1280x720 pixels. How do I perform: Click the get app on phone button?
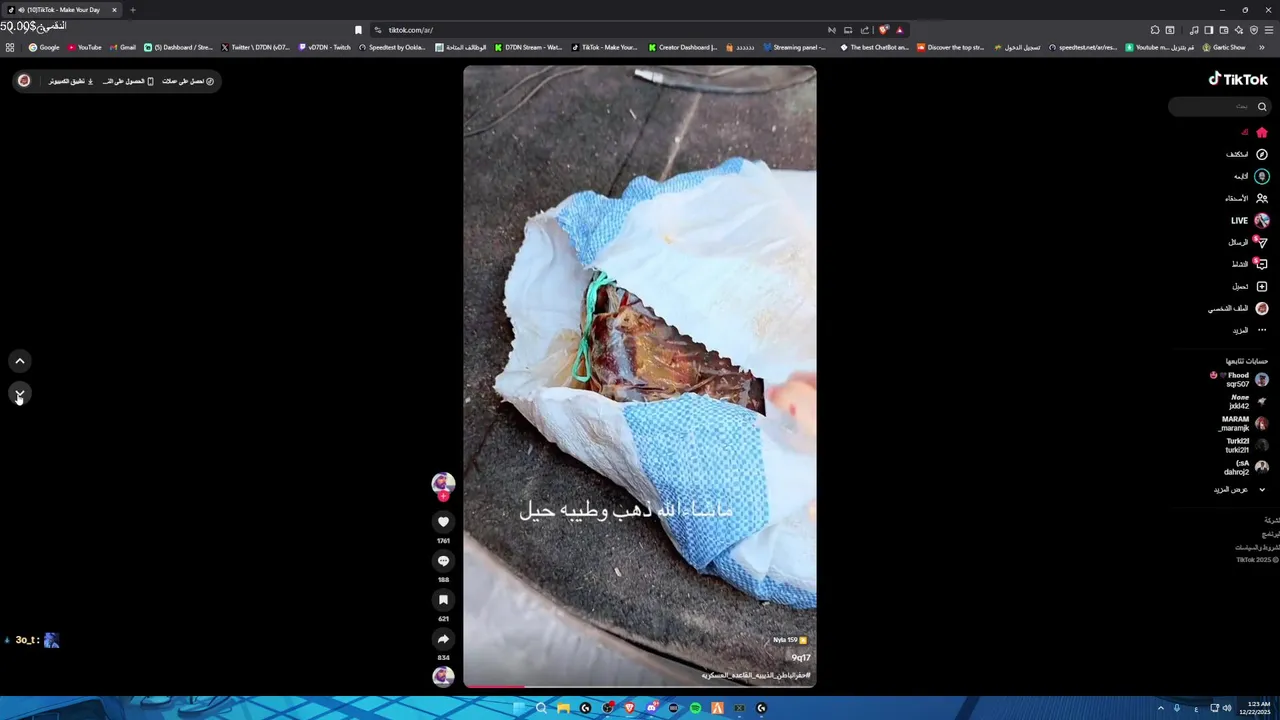coord(128,81)
